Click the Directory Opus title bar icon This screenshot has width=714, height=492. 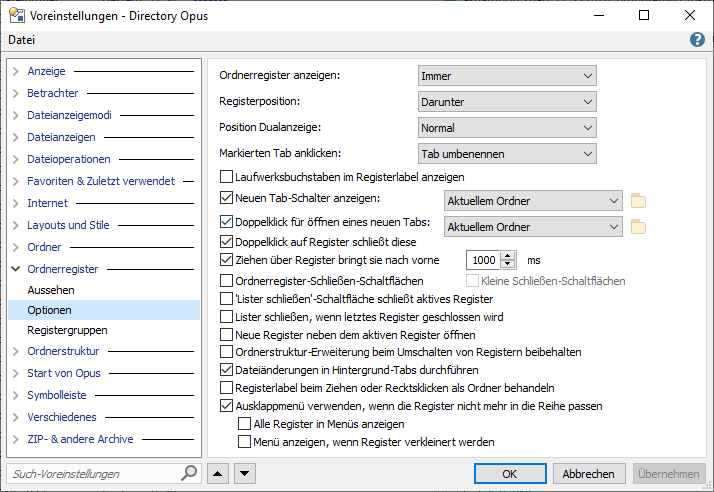point(17,15)
